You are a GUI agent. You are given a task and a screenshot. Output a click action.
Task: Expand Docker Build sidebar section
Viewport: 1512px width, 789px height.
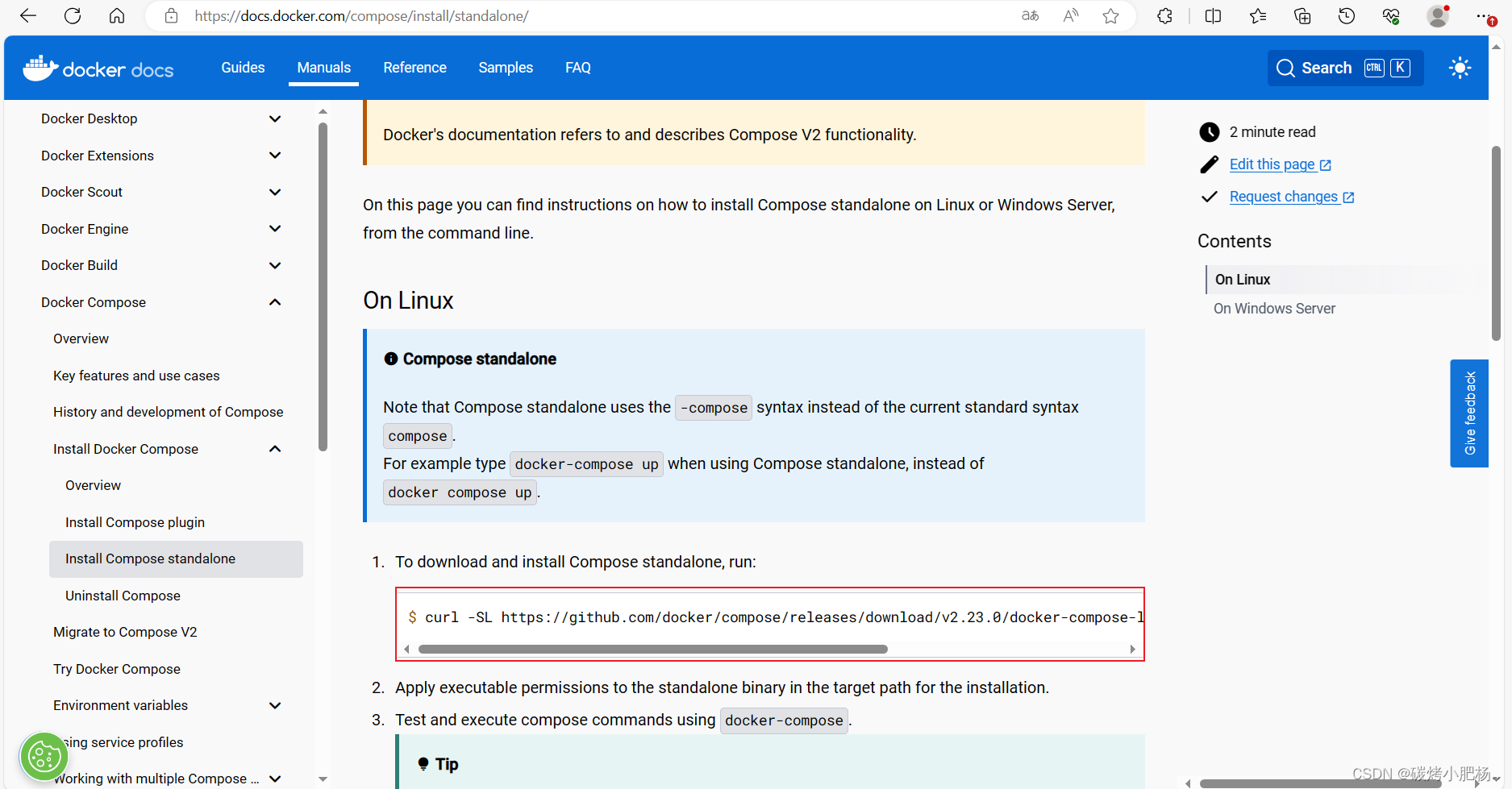coord(275,265)
